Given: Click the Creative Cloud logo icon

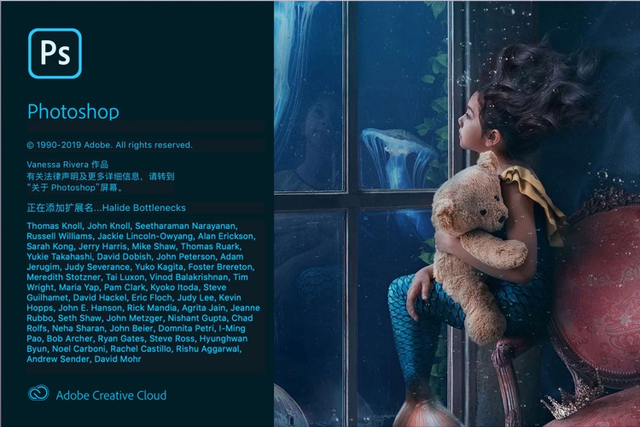Looking at the screenshot, I should 38,394.
